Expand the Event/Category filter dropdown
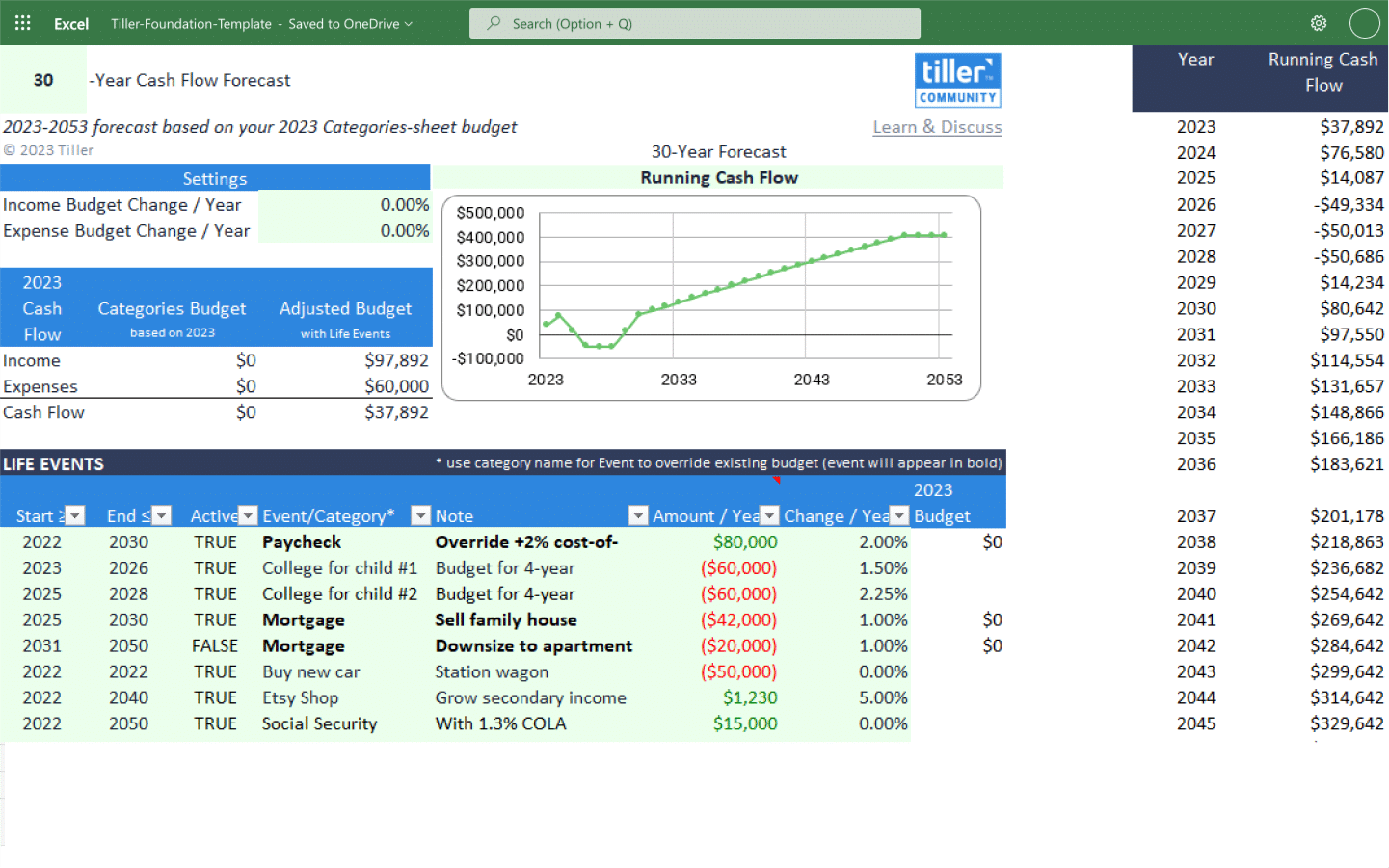 pos(420,516)
